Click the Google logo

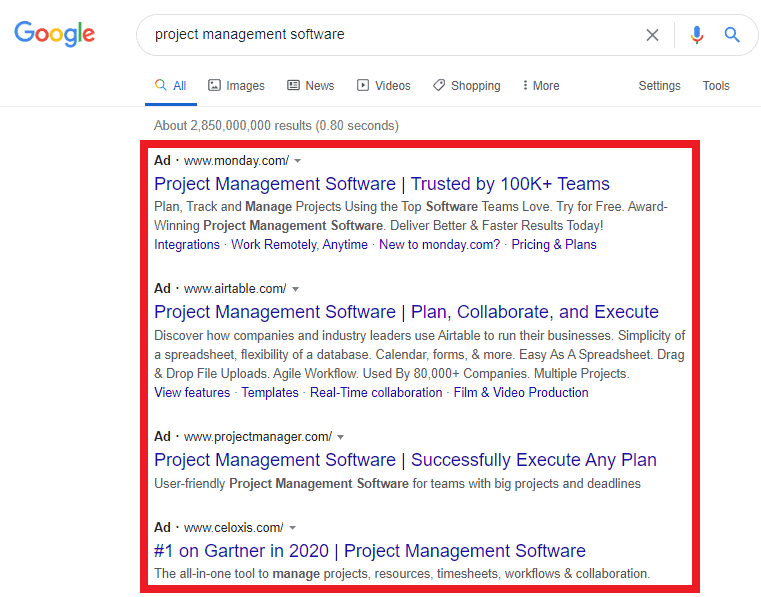(x=54, y=34)
